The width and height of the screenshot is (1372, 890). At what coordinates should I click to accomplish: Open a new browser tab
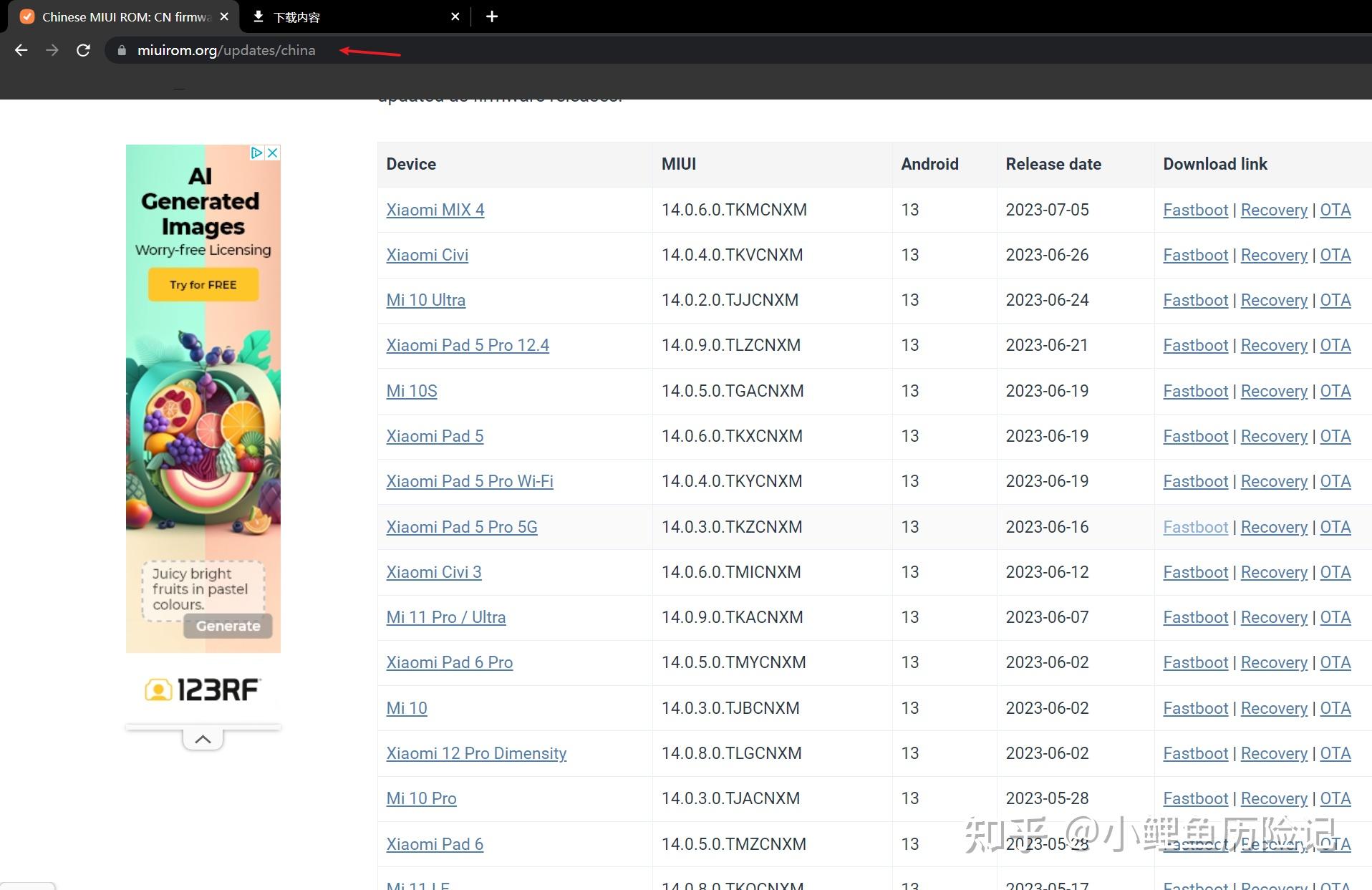492,16
